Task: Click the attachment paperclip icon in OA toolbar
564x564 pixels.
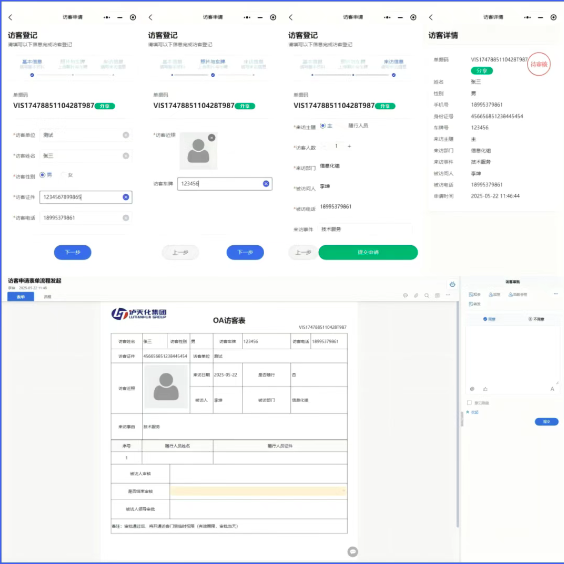Action: [416, 295]
